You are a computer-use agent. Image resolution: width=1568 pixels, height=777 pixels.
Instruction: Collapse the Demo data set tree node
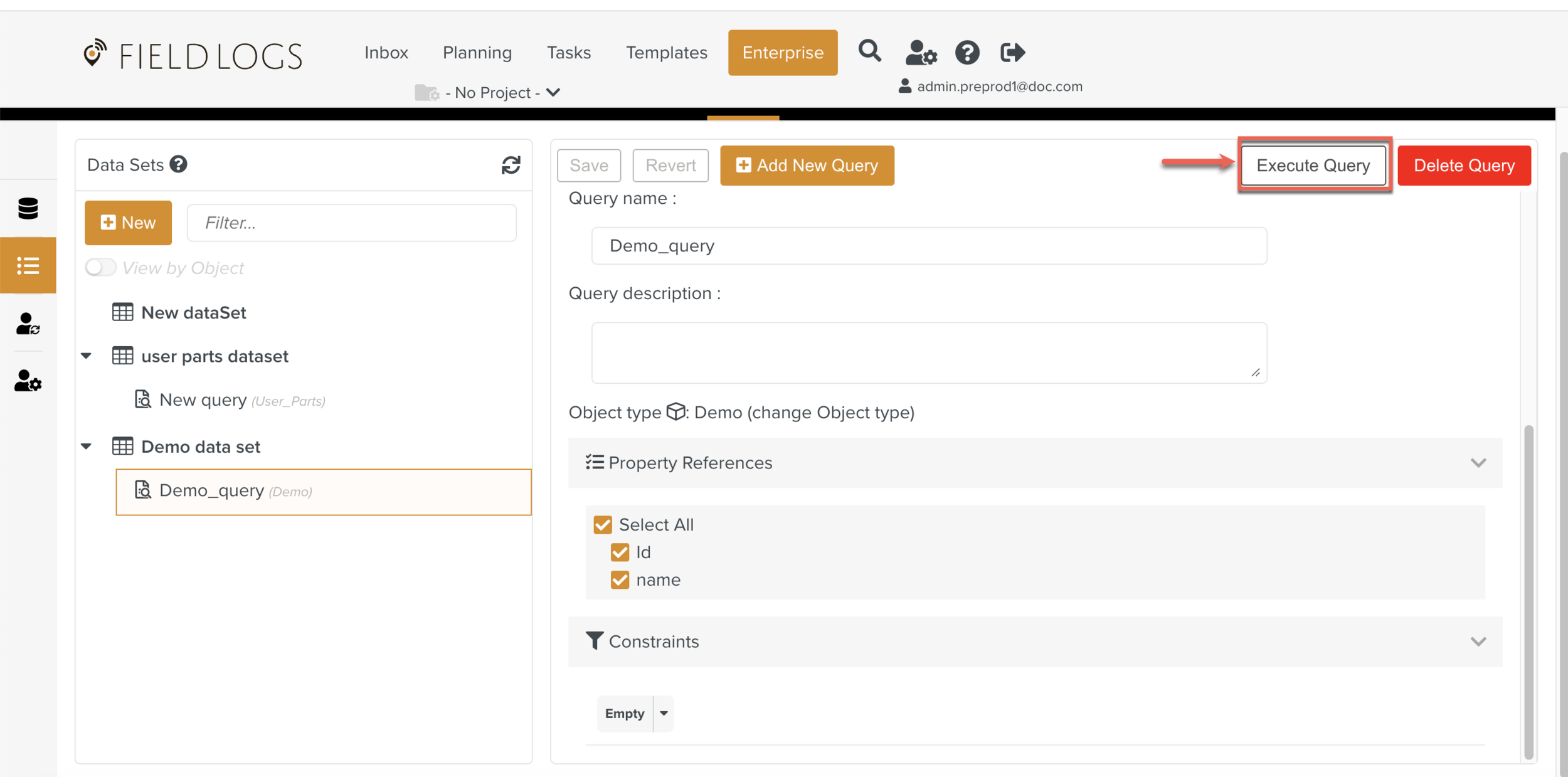tap(87, 447)
